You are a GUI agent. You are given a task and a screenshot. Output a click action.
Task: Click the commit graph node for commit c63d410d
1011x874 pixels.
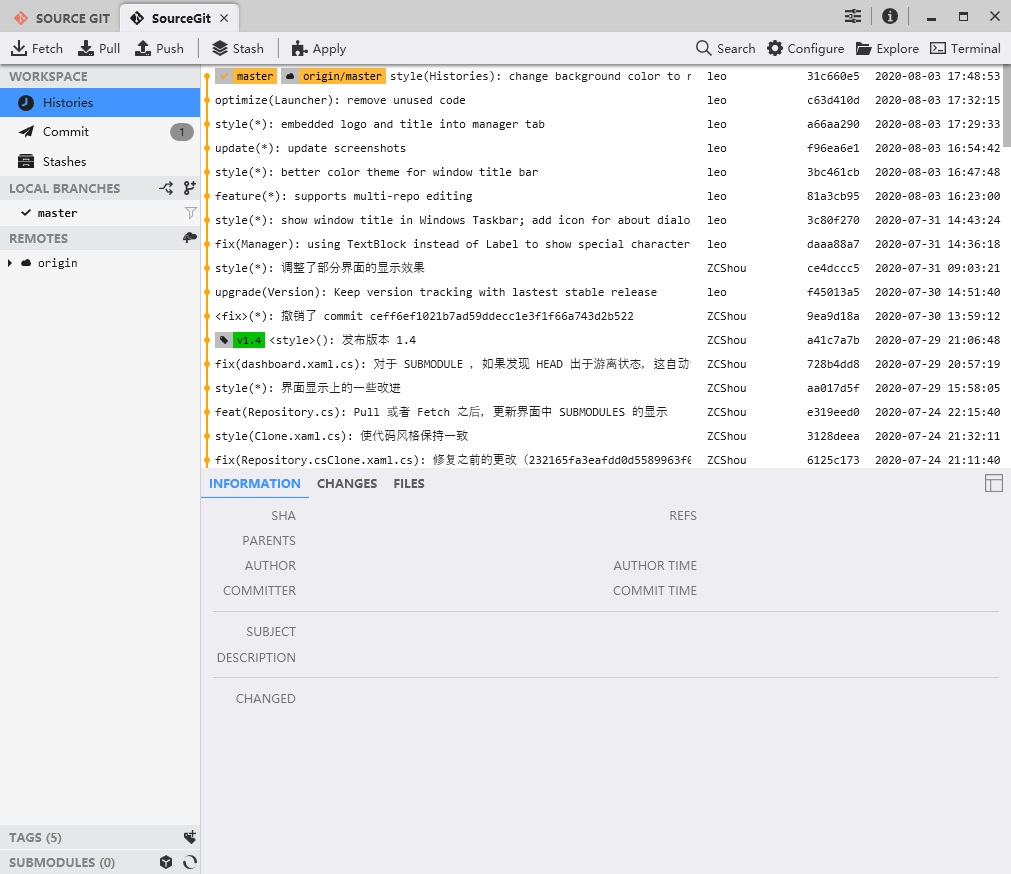(207, 100)
